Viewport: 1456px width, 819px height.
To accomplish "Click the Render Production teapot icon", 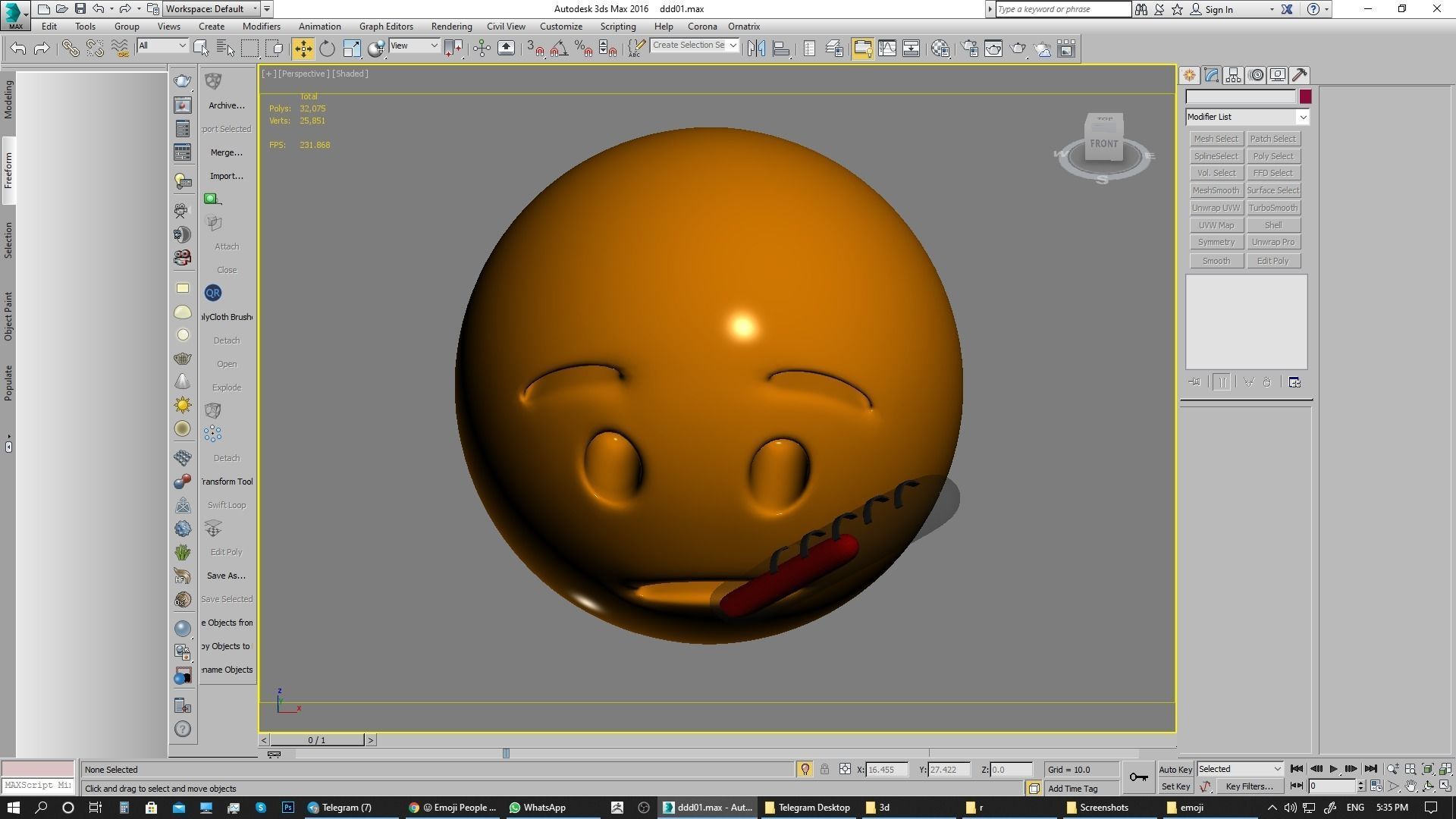I will (1018, 49).
